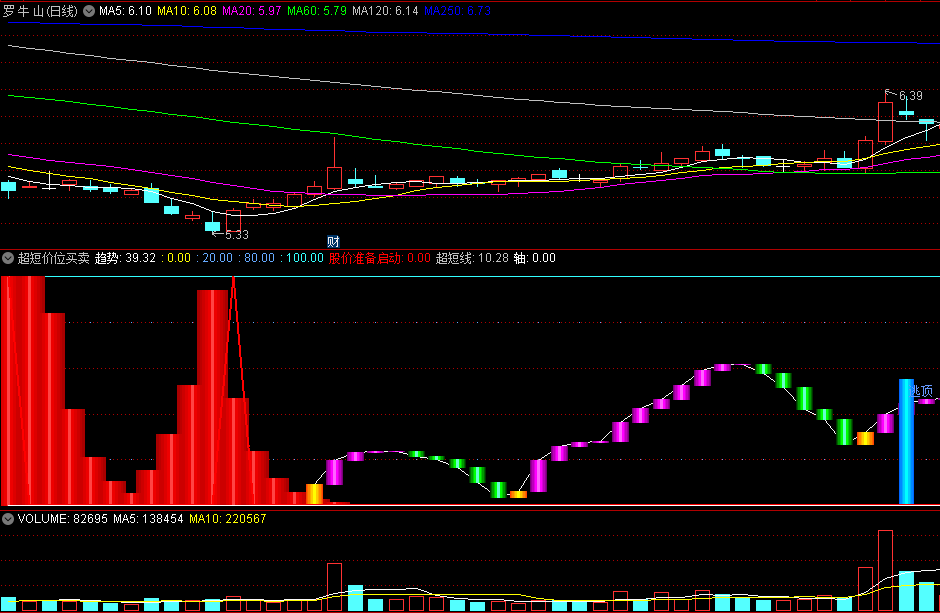Click the 罗牛山(日线) chart title
Image resolution: width=940 pixels, height=613 pixels.
click(40, 11)
